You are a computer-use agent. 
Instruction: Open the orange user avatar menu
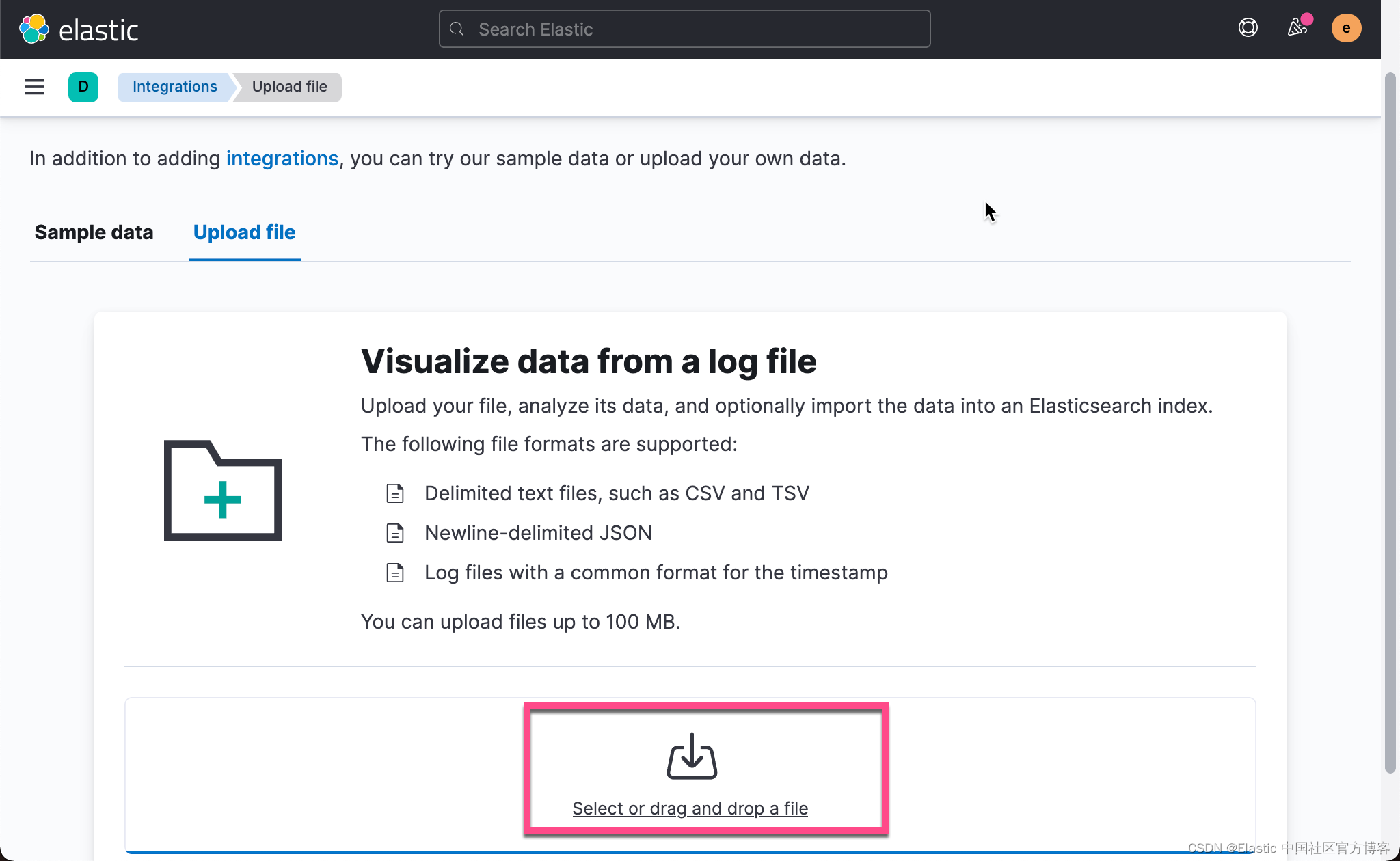point(1346,28)
